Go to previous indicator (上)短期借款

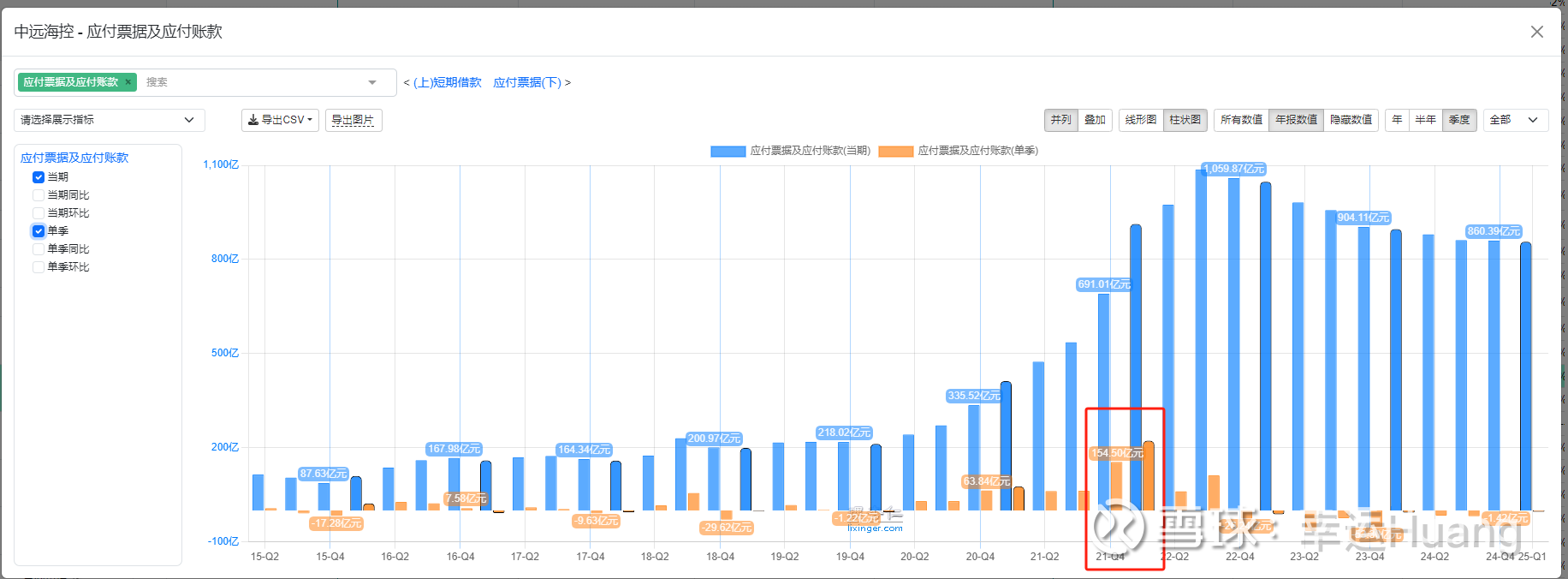coord(448,82)
